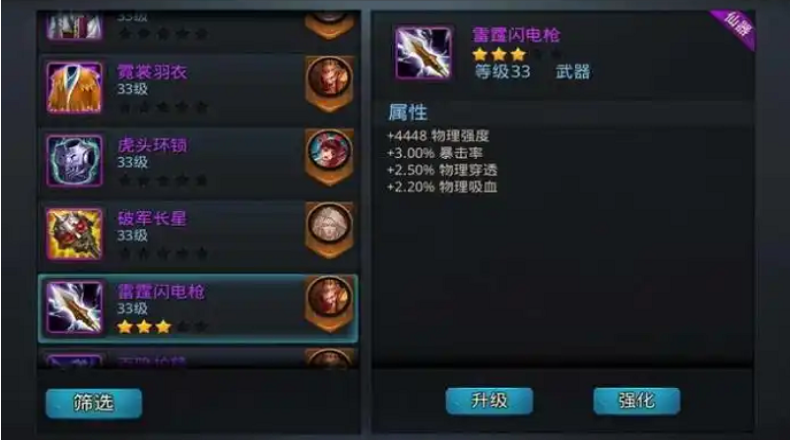
Task: Select the 雷霆闪电枪 spear icon in list
Action: pos(75,307)
